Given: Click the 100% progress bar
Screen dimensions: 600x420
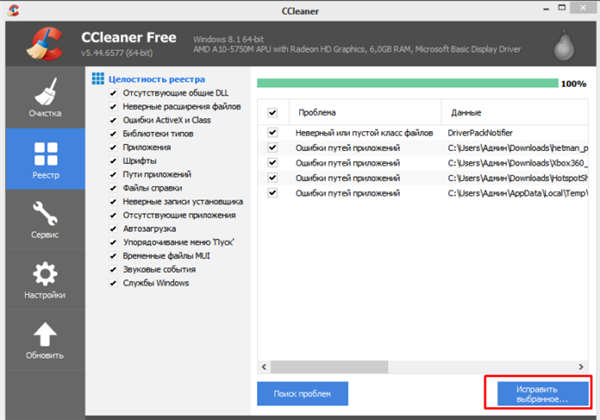Looking at the screenshot, I should (408, 83).
